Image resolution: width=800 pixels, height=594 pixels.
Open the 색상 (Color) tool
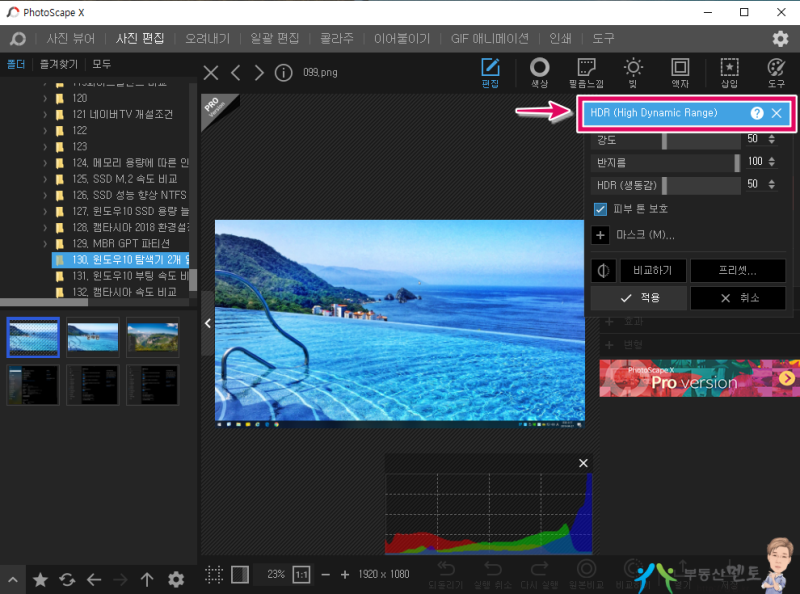pyautogui.click(x=539, y=72)
